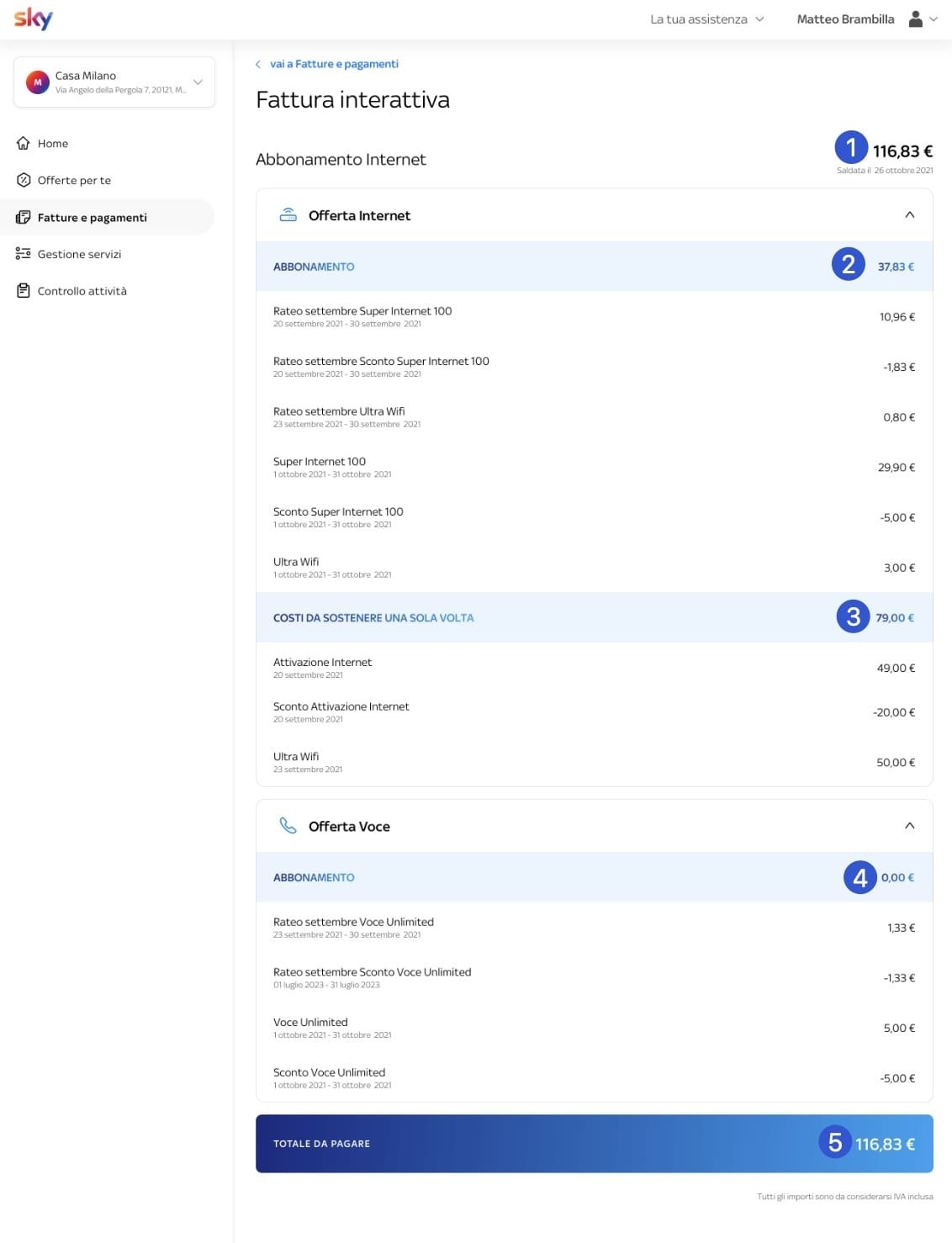This screenshot has width=952, height=1243.
Task: Click the Controllo attività clipboard icon
Action: pos(24,291)
